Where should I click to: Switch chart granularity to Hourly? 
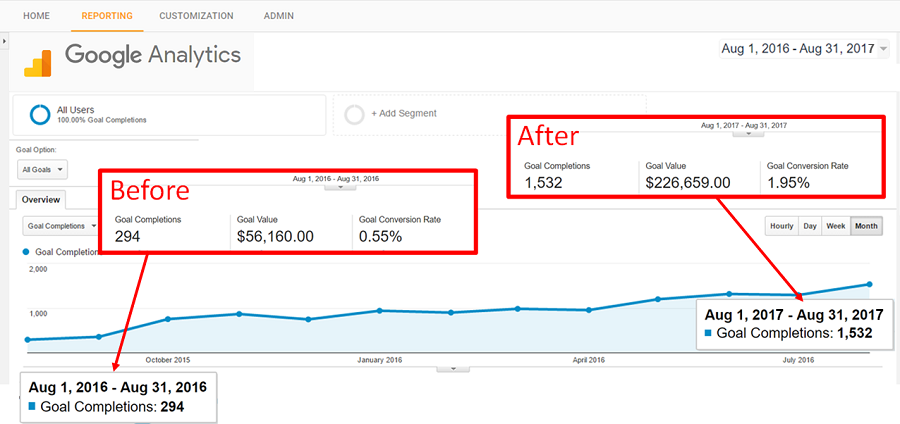click(x=781, y=226)
